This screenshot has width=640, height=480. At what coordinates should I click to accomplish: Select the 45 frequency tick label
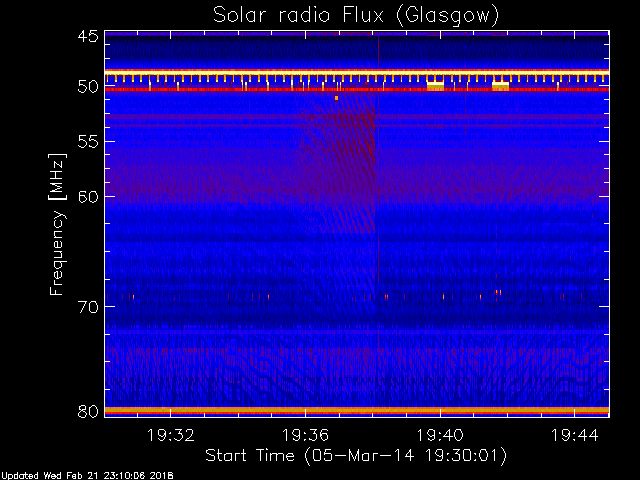pos(88,36)
